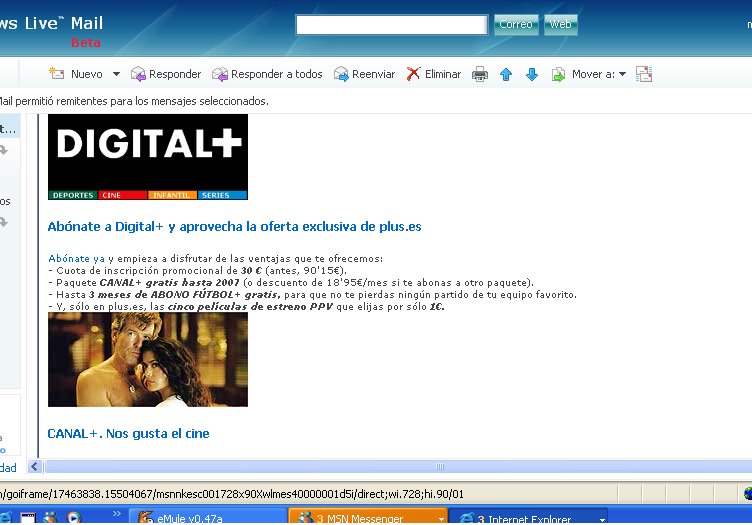
Task: Click the movie couple promotional image
Action: [148, 360]
